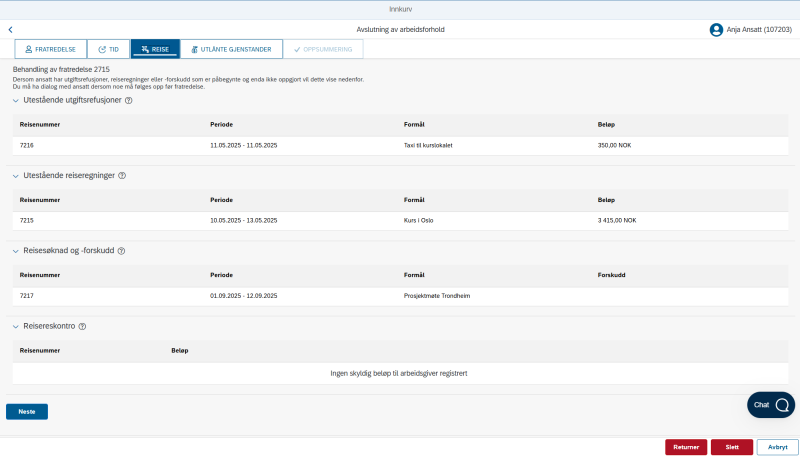The height and width of the screenshot is (456, 800).
Task: Click the Slett button
Action: [x=732, y=447]
